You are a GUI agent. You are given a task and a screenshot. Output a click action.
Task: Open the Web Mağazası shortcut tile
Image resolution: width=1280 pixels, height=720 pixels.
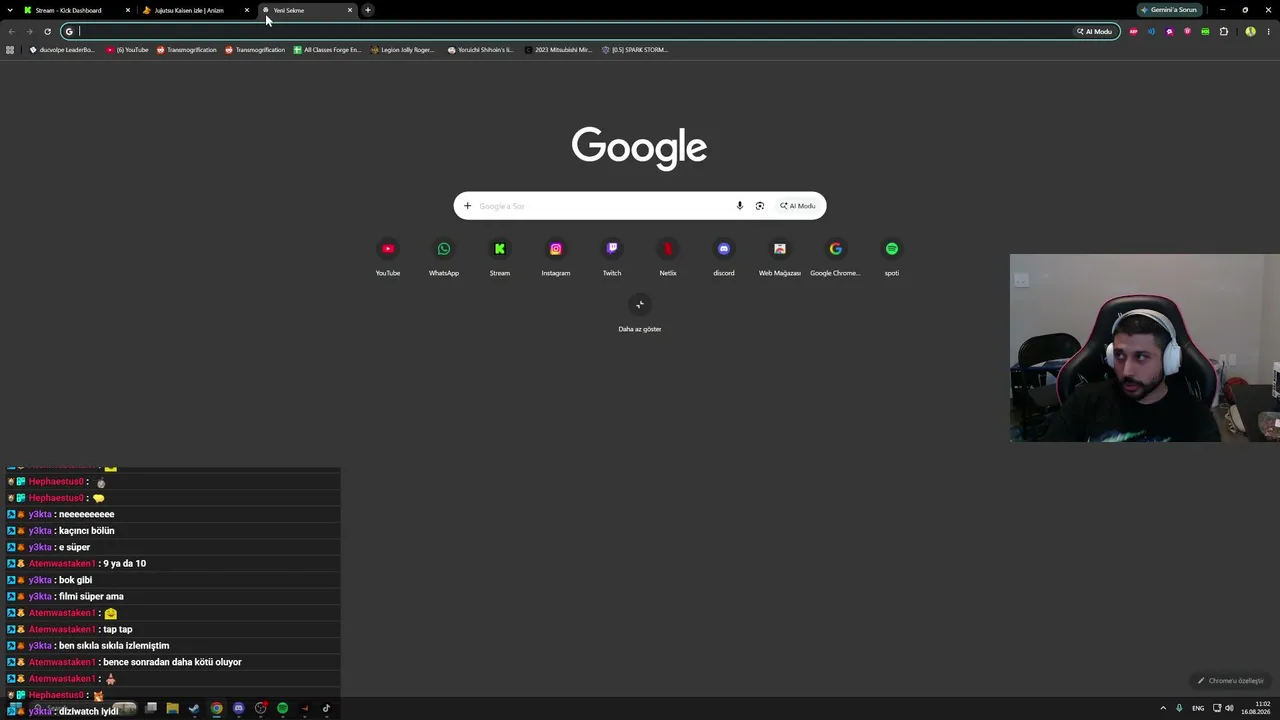coord(780,257)
